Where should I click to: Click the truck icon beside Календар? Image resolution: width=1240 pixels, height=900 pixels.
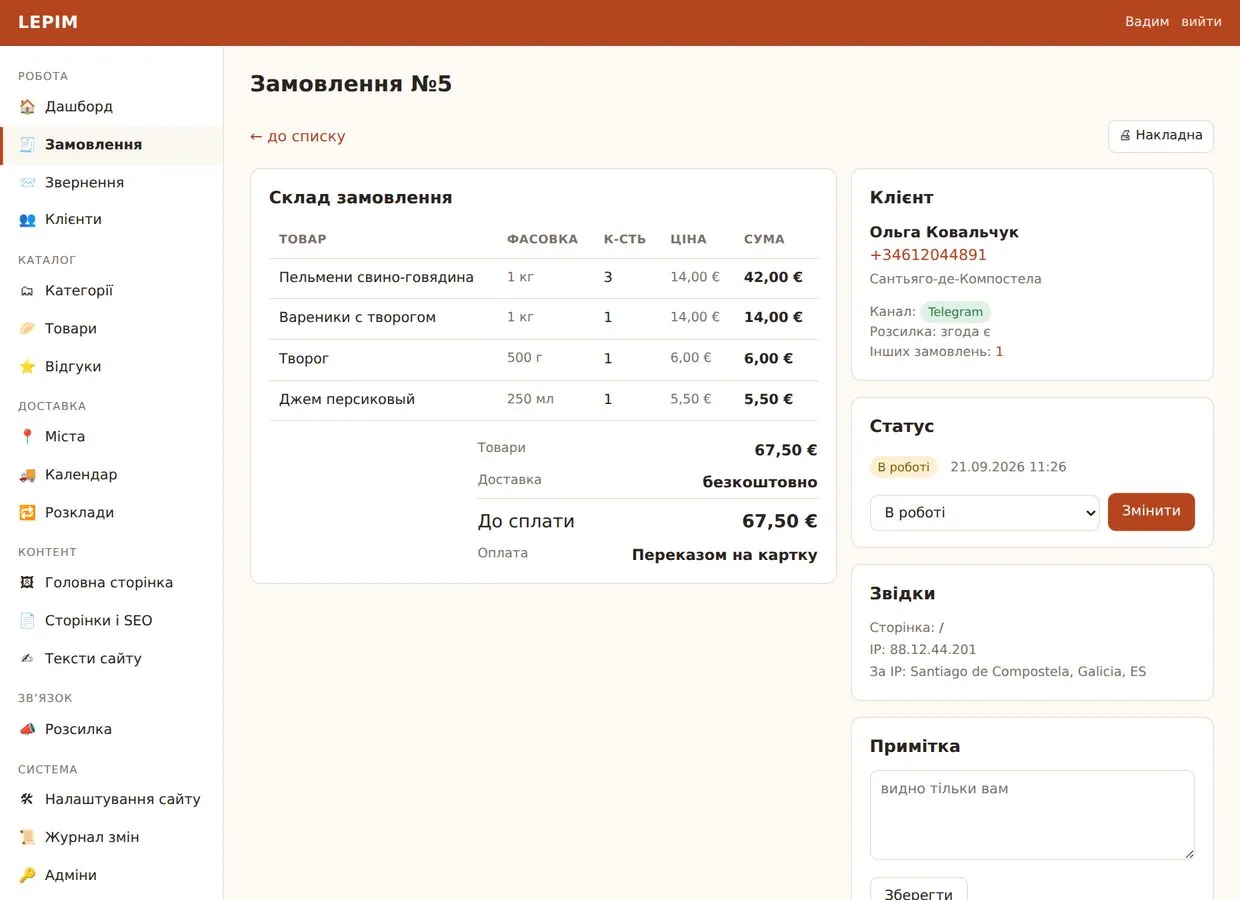[27, 474]
